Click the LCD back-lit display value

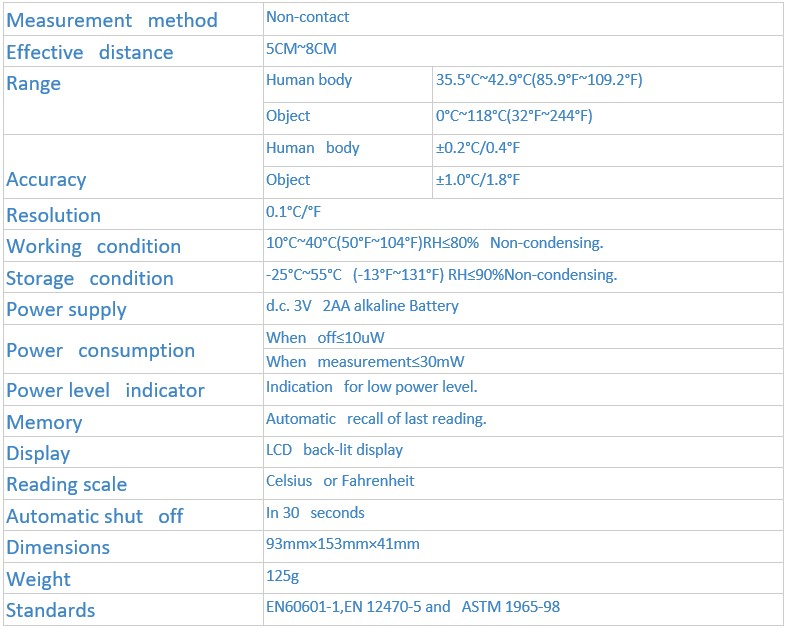coord(334,450)
